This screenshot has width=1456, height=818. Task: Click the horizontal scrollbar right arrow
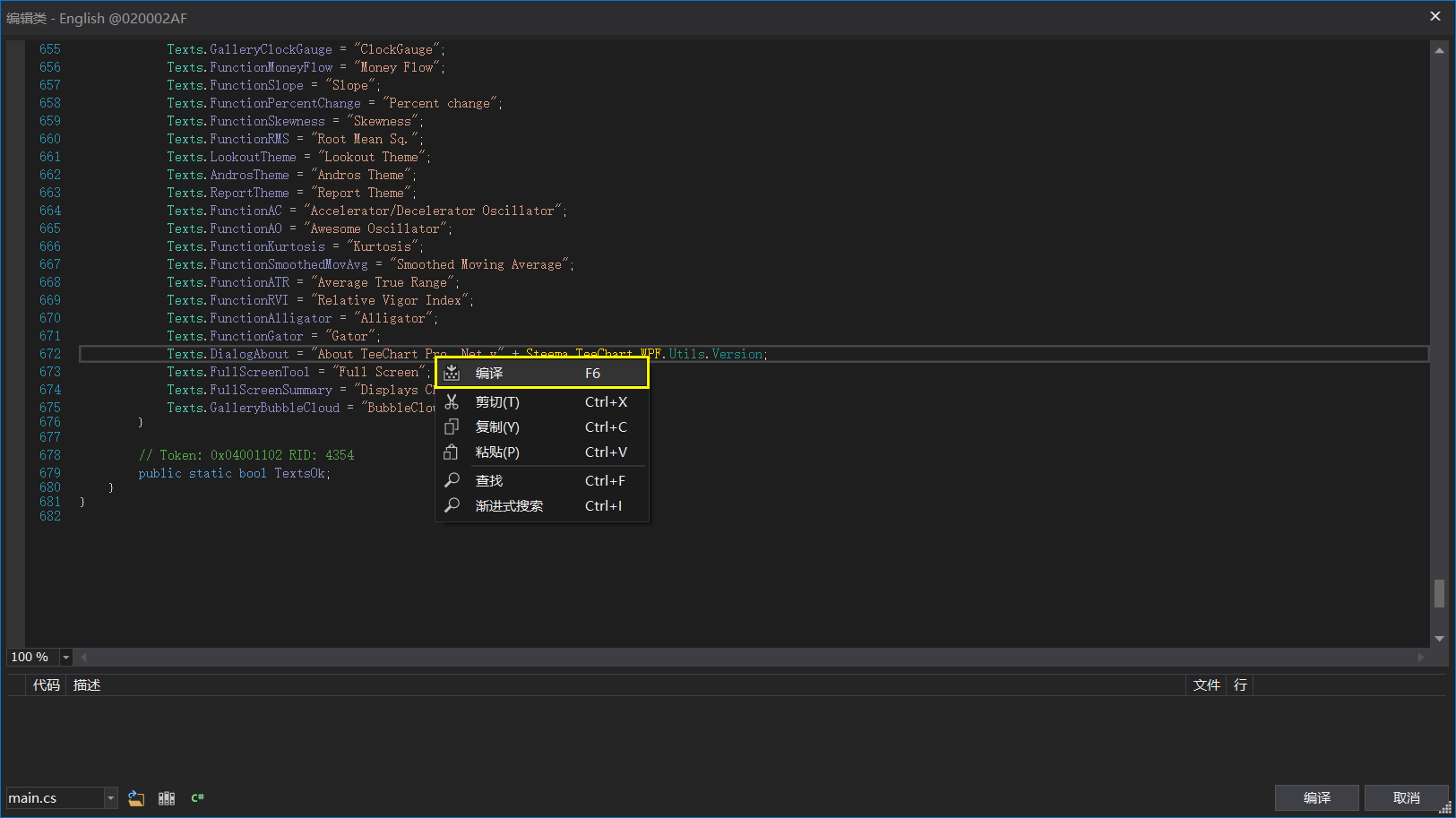pos(1421,657)
